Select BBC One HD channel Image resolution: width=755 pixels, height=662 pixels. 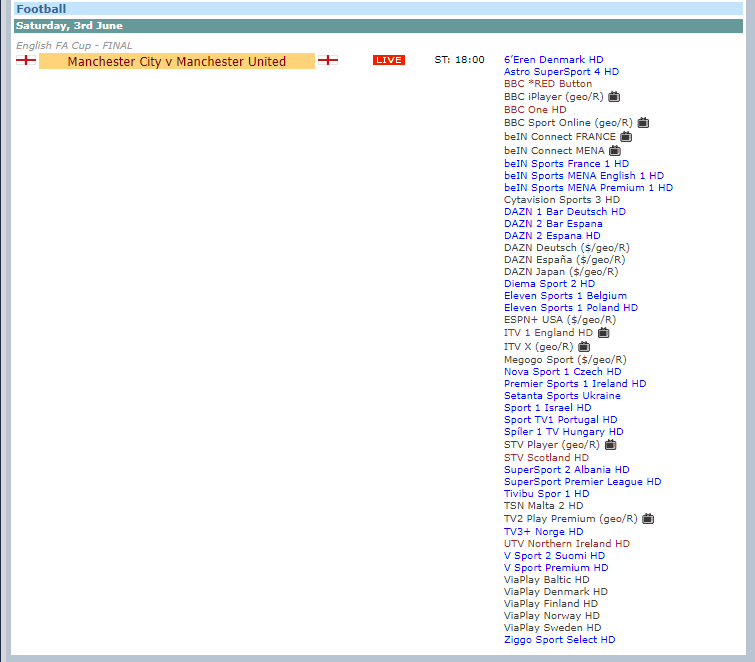click(535, 110)
